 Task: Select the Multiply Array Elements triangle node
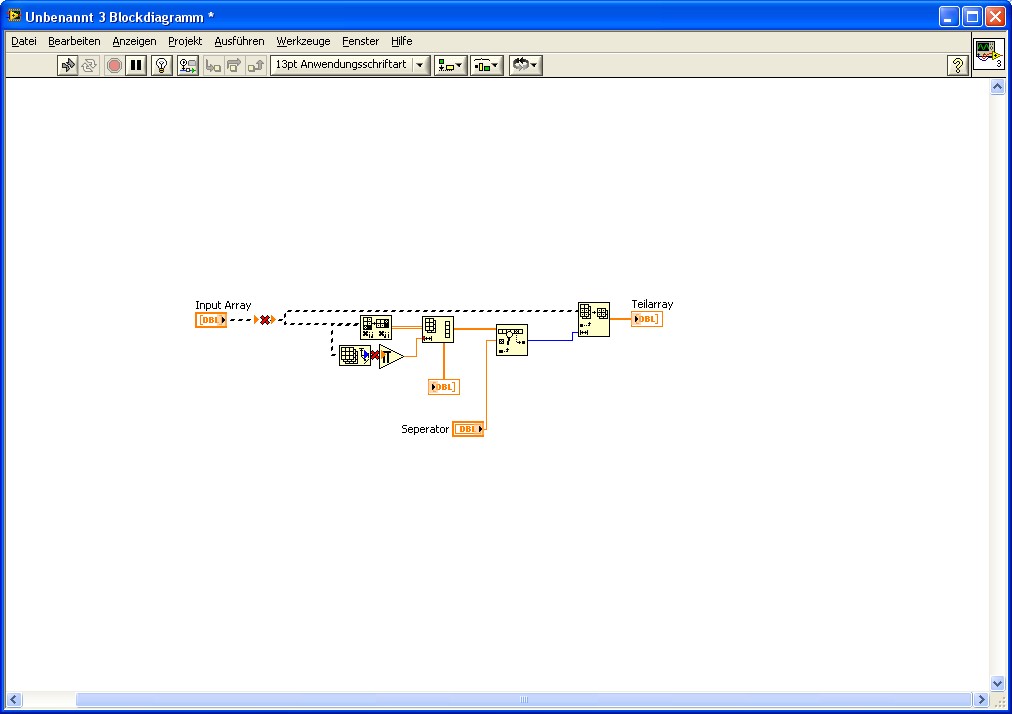391,357
